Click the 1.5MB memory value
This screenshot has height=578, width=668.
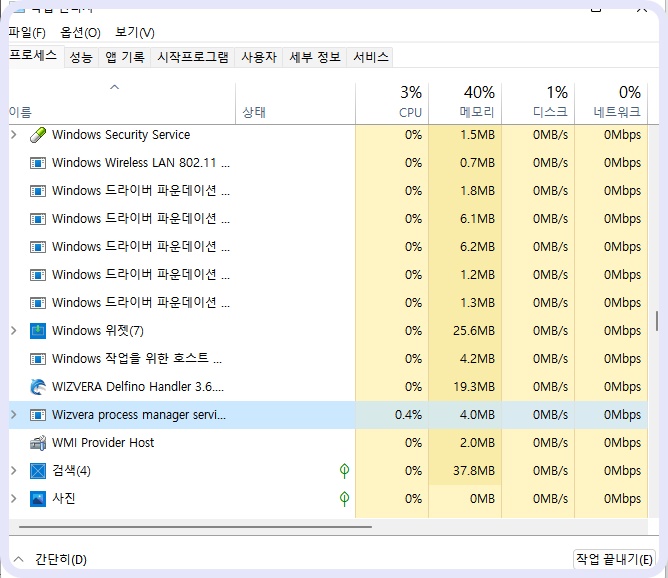(477, 135)
